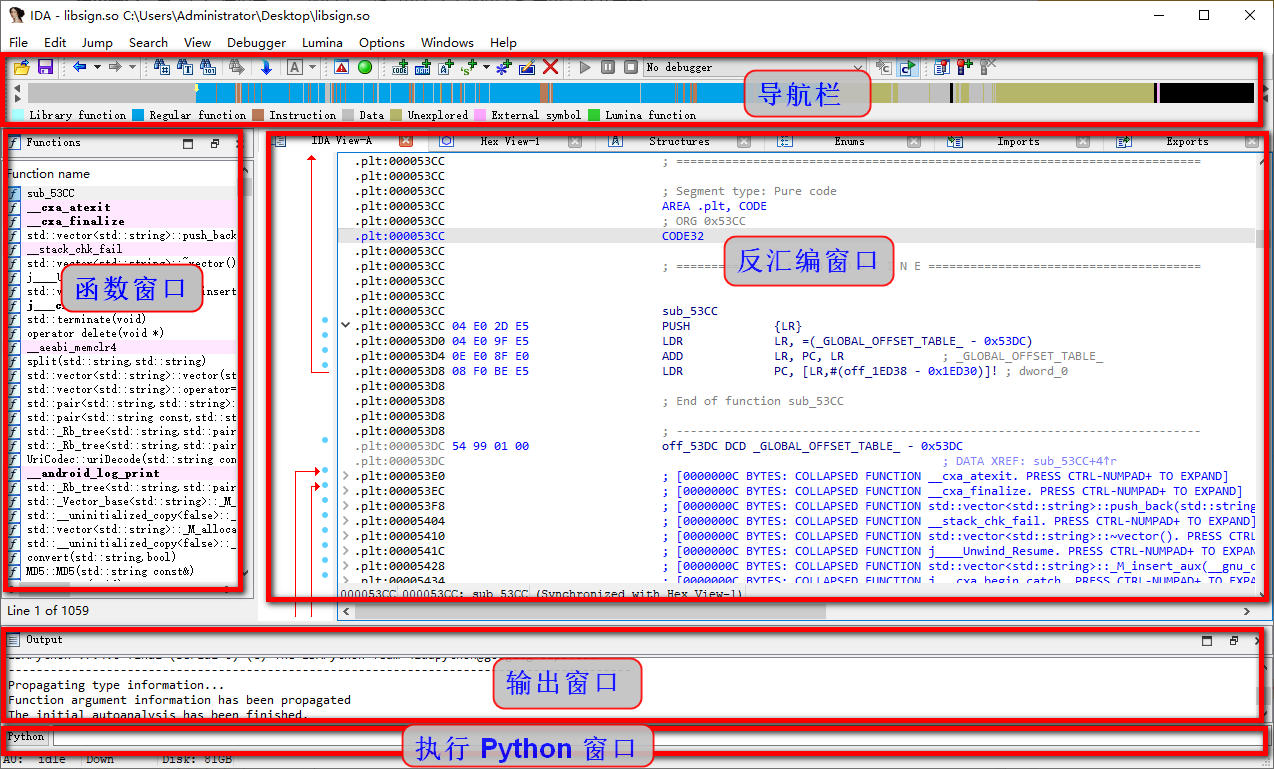1274x769 pixels.
Task: Collapse the sub_53CC function chevron
Action: (x=346, y=326)
